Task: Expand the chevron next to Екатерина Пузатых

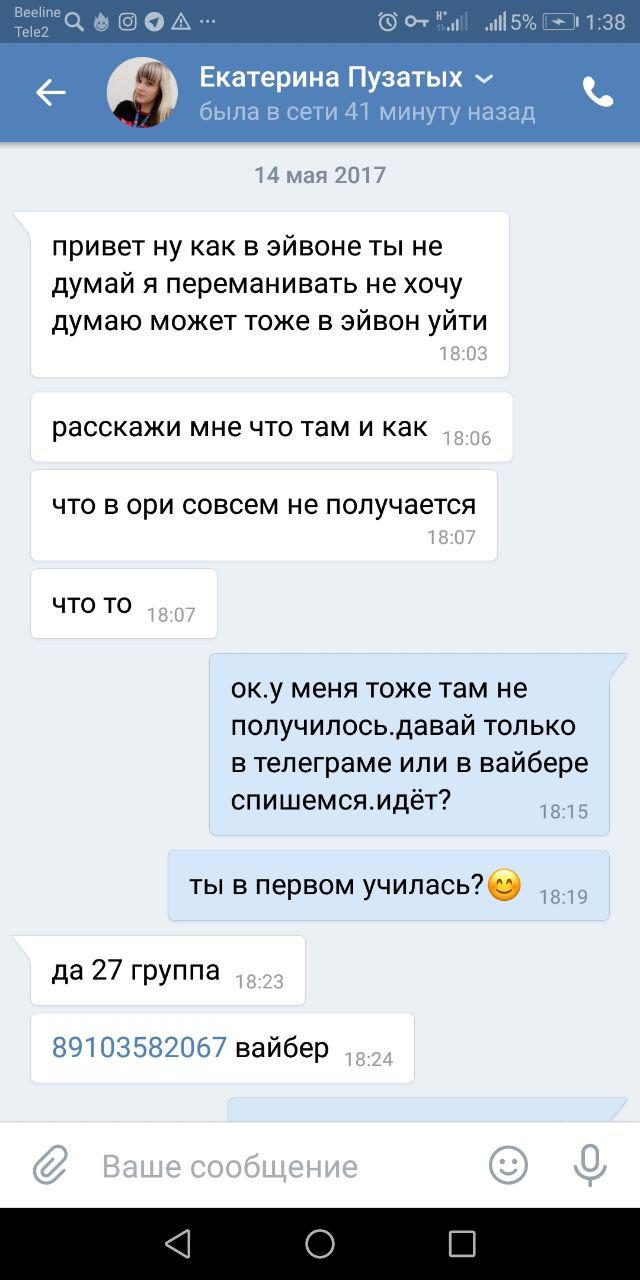Action: click(483, 78)
